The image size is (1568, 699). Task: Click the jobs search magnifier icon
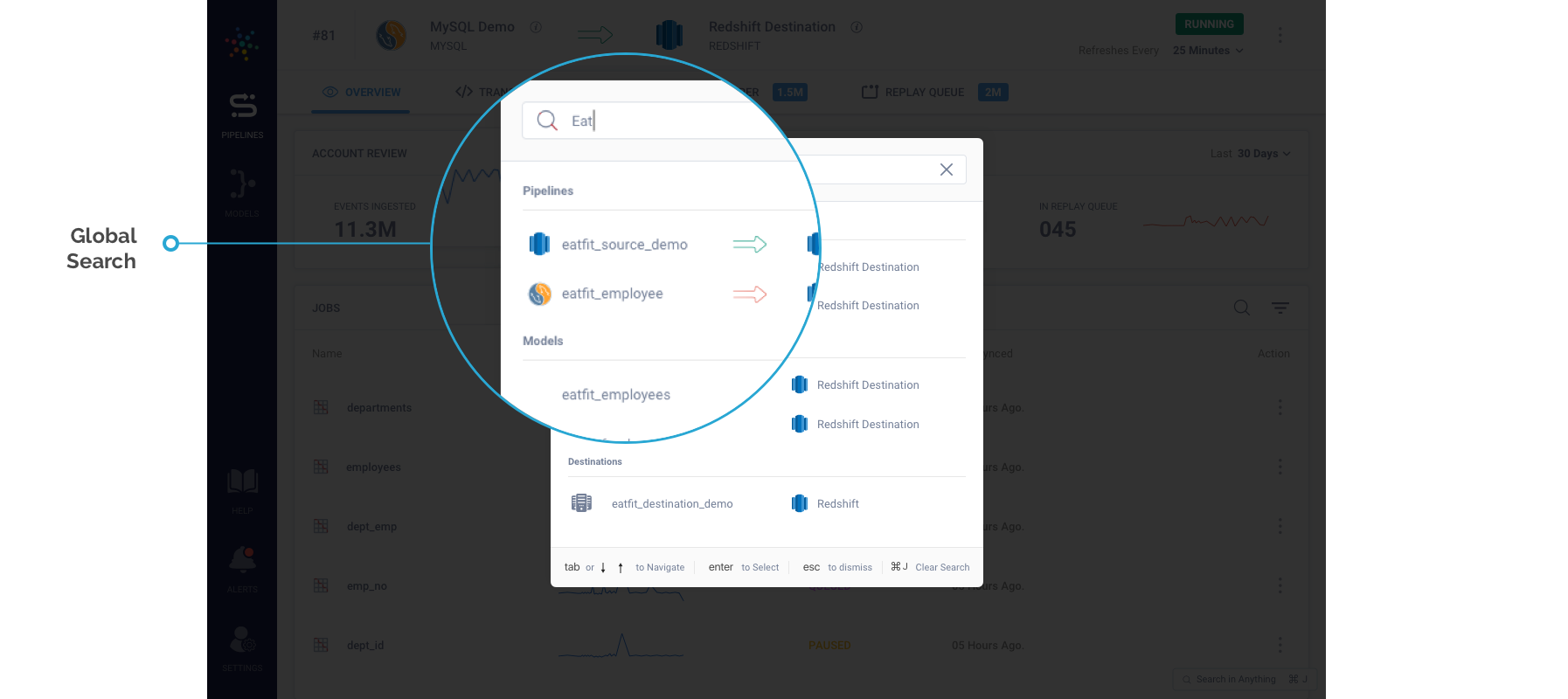point(1241,308)
